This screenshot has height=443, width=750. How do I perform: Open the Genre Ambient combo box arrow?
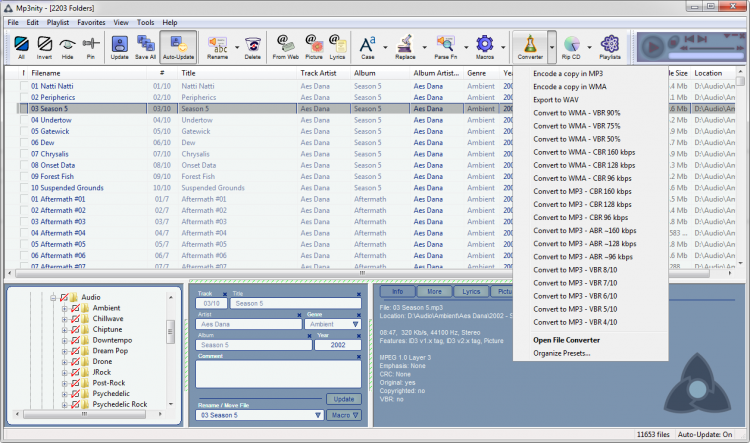(355, 324)
